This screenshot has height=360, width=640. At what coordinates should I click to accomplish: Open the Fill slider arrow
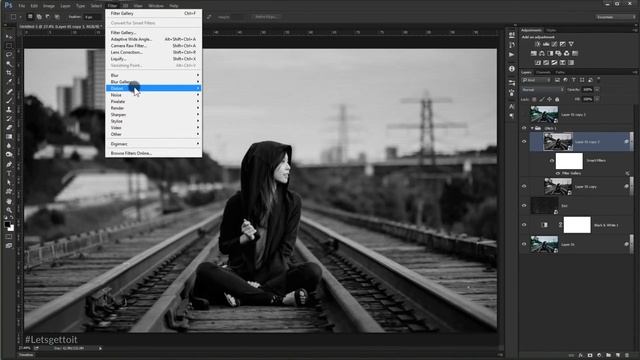point(597,99)
